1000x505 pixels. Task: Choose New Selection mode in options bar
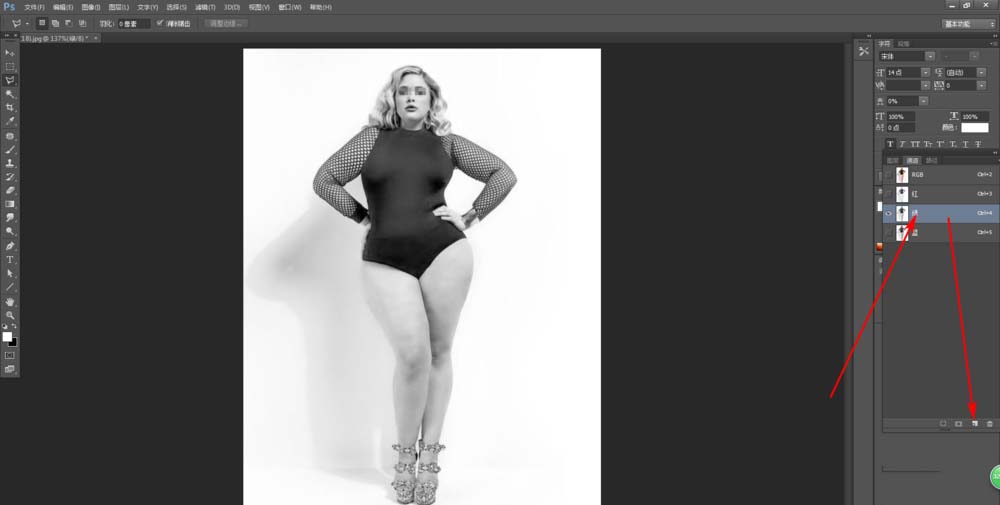click(42, 23)
